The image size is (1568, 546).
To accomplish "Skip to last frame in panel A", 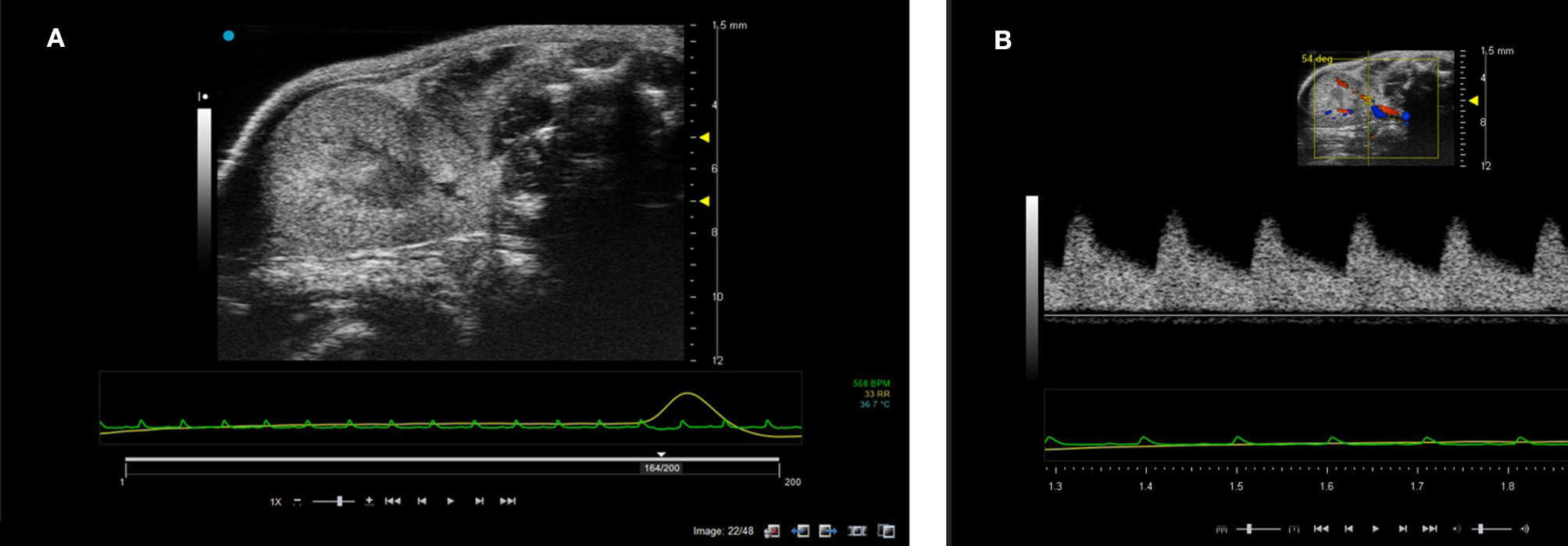I will point(508,501).
